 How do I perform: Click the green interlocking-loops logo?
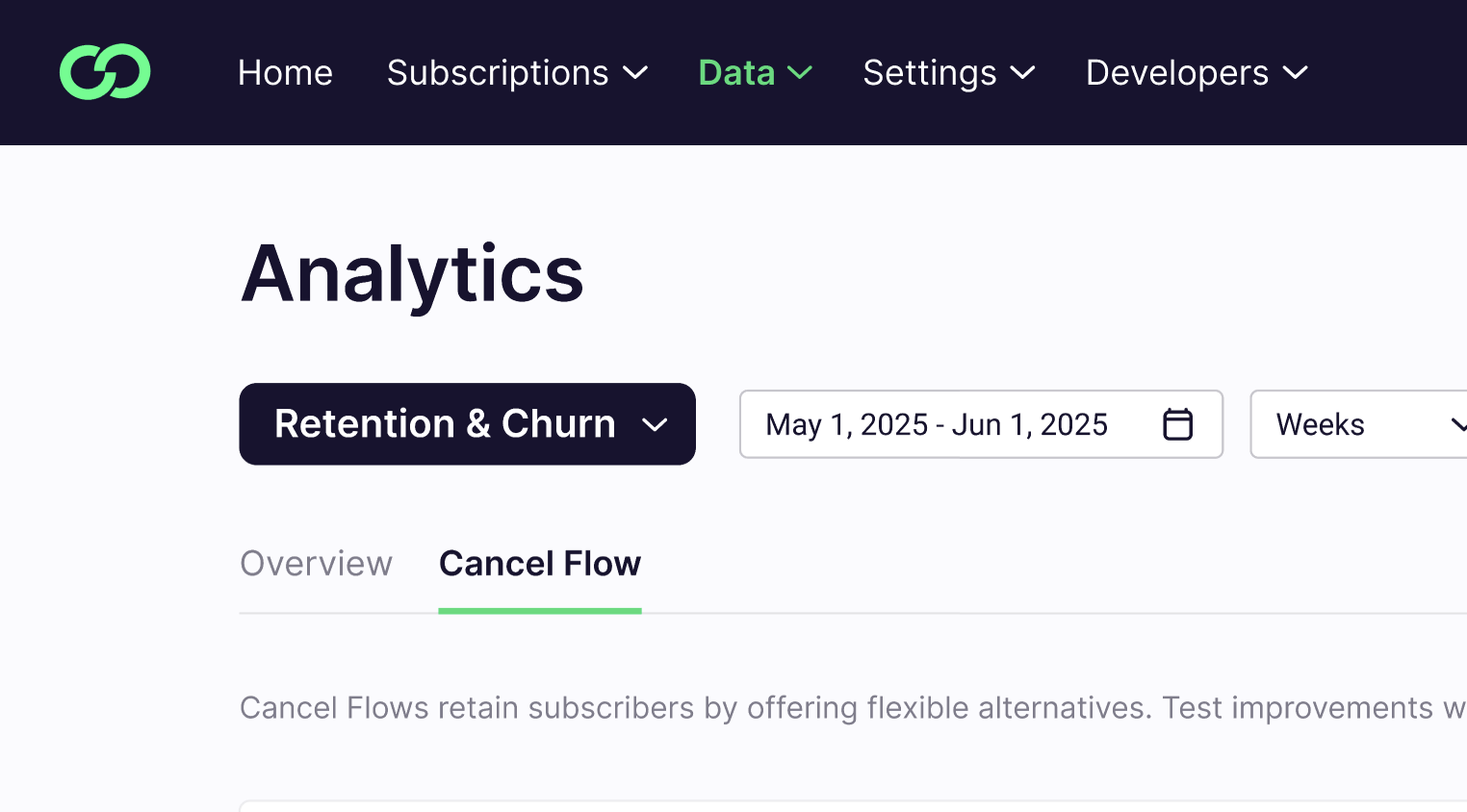coord(105,72)
